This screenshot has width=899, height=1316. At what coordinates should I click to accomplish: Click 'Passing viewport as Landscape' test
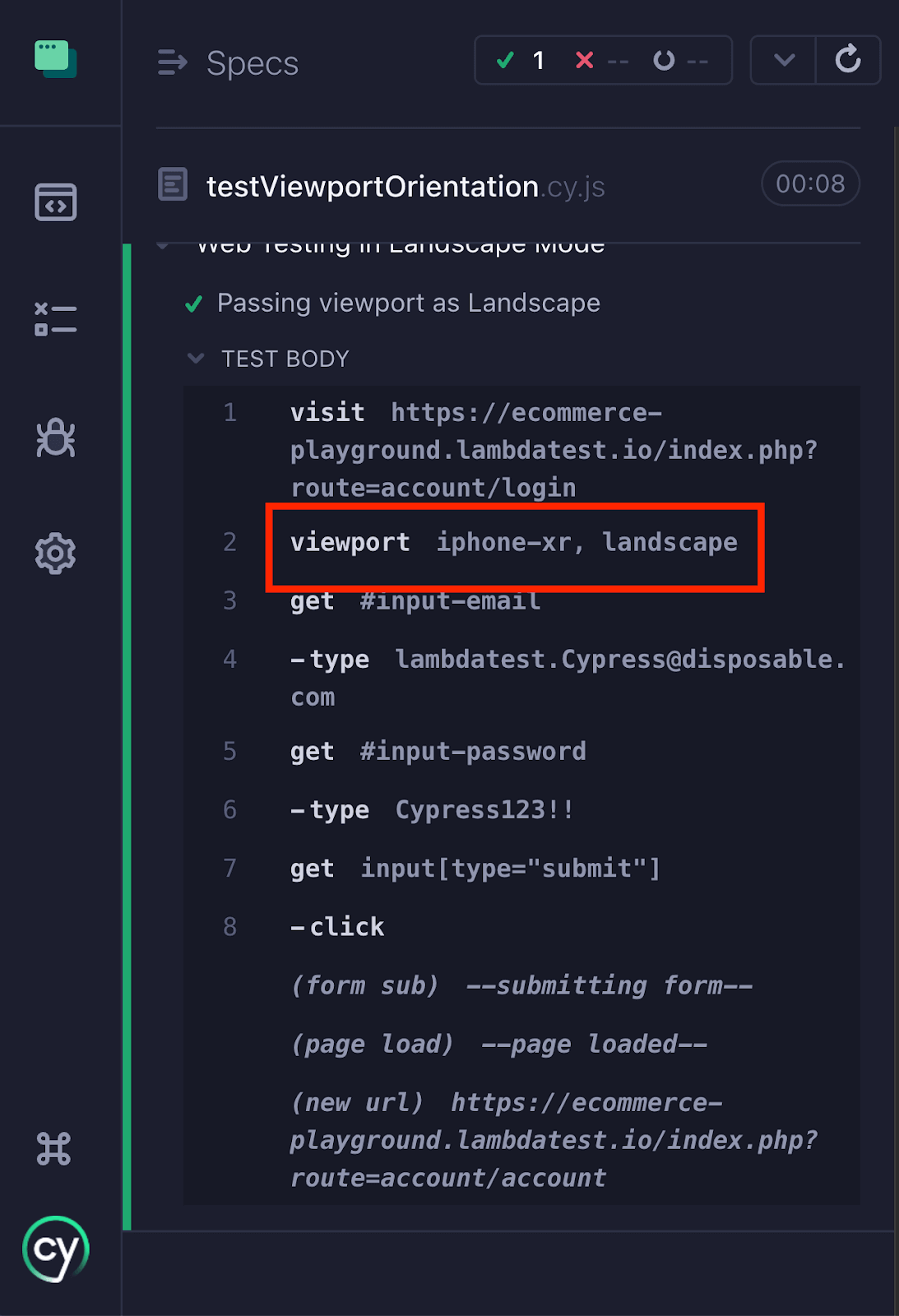(408, 304)
